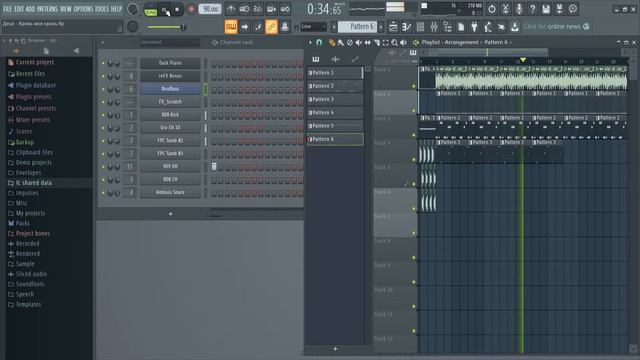
Task: Toggle typing keyboard to piano icon
Action: [231, 27]
